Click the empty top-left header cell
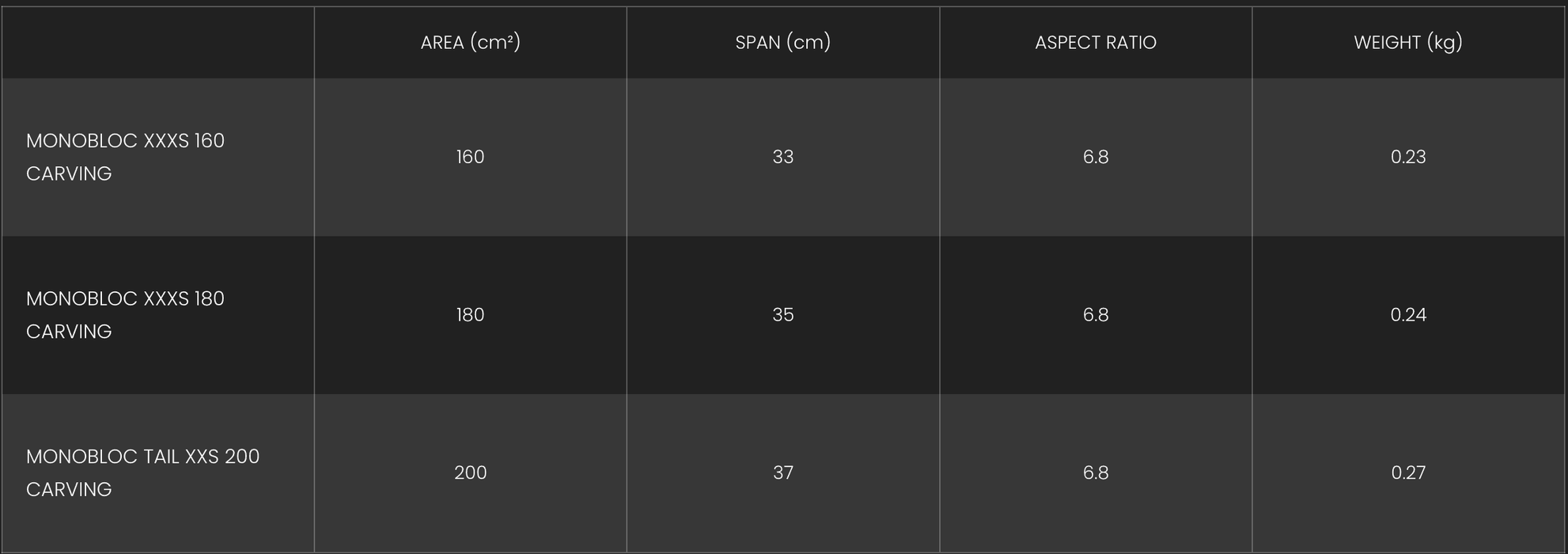 (x=157, y=43)
